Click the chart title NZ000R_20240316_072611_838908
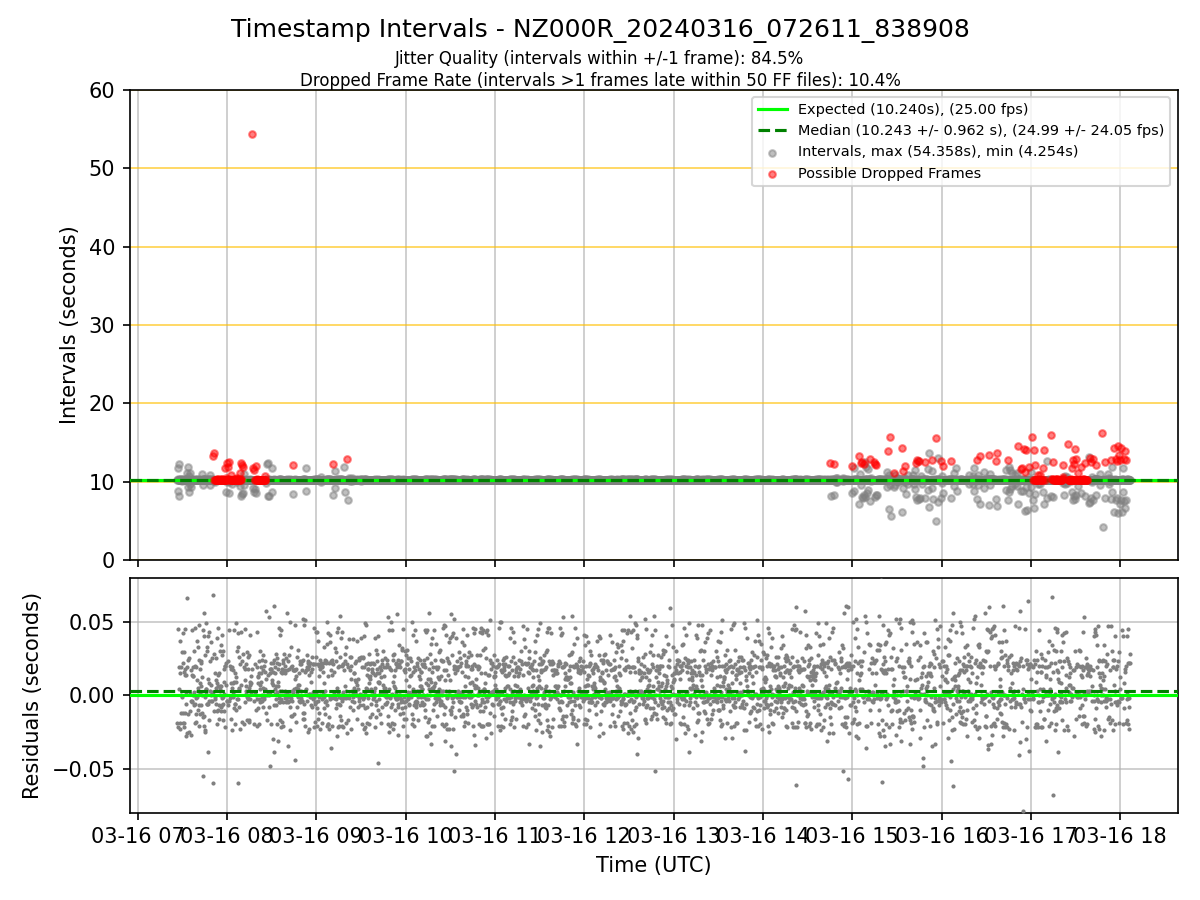 point(600,29)
